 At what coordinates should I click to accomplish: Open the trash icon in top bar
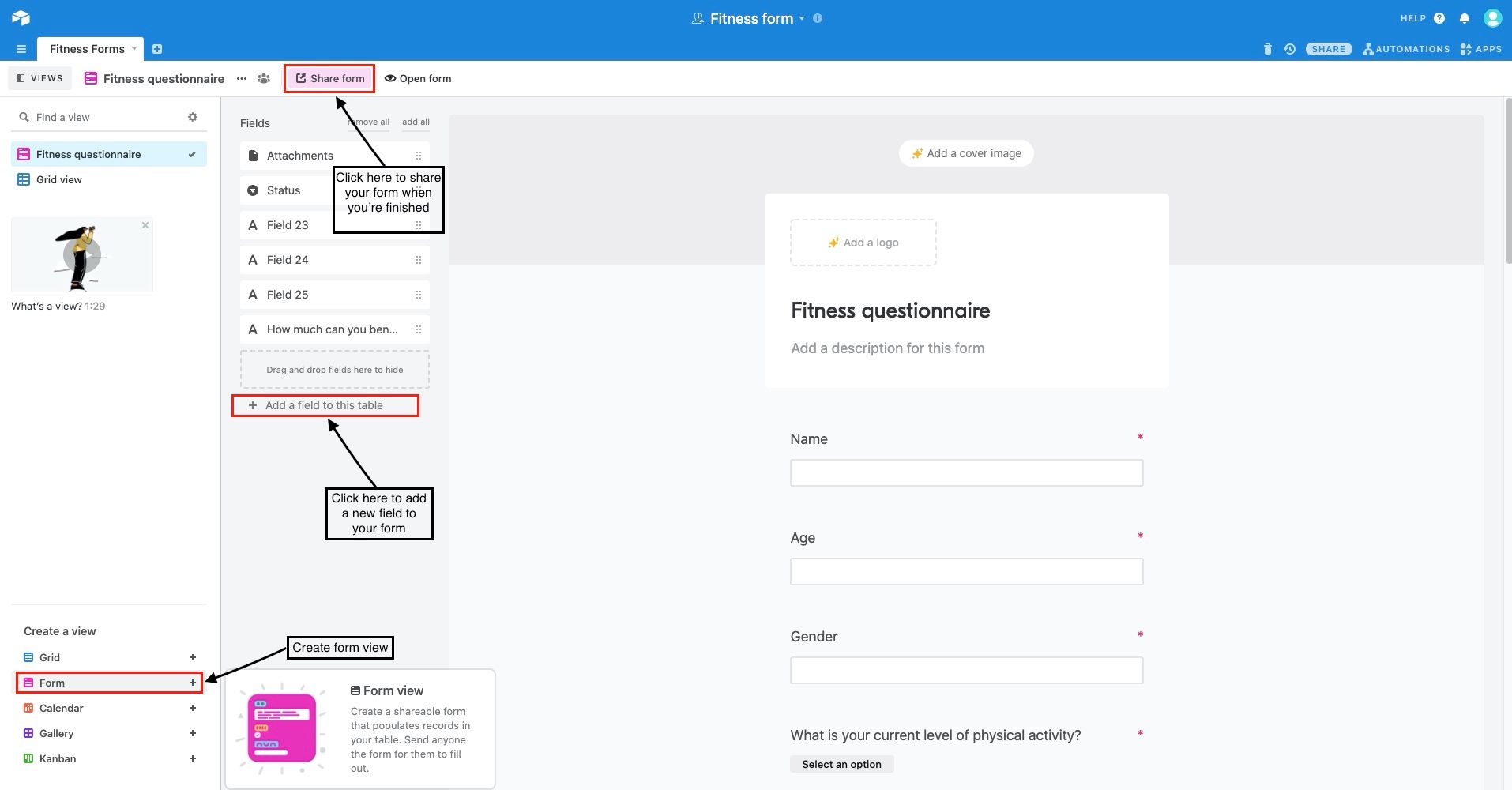pyautogui.click(x=1268, y=49)
